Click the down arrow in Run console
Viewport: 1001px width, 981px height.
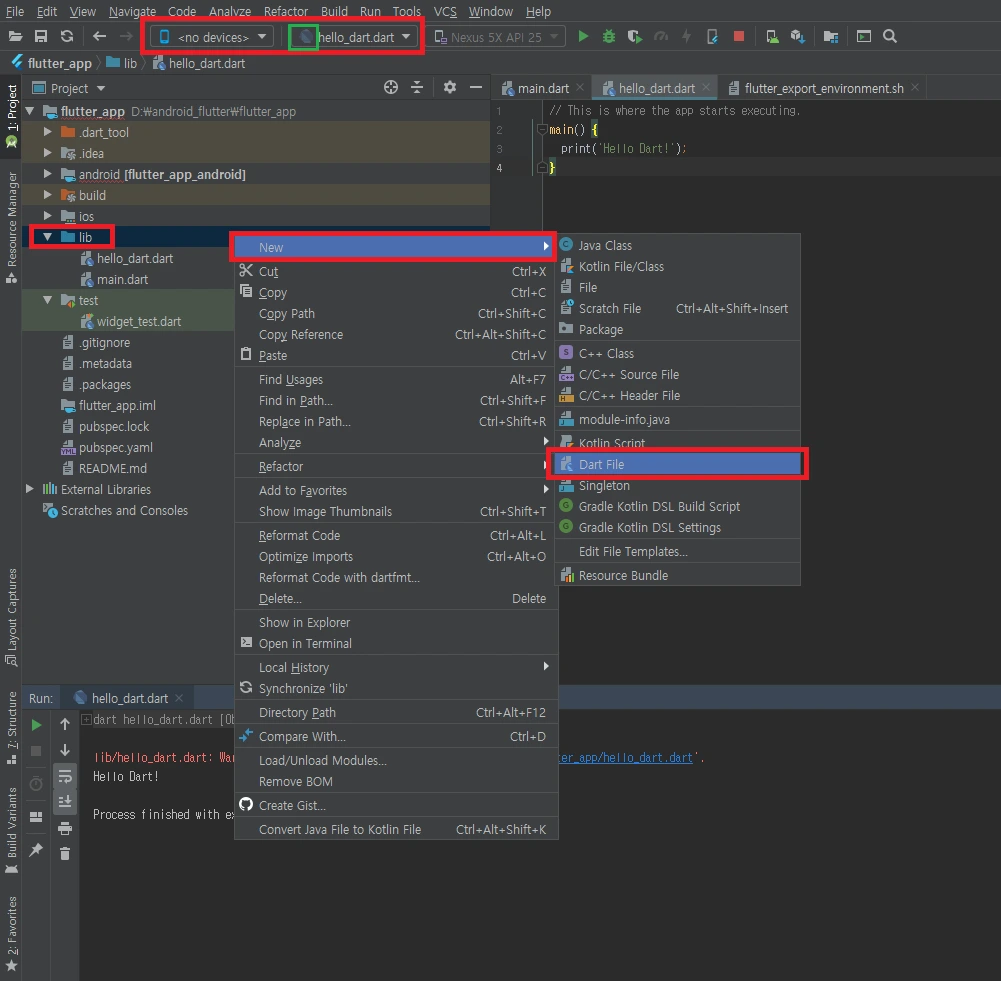[x=64, y=750]
